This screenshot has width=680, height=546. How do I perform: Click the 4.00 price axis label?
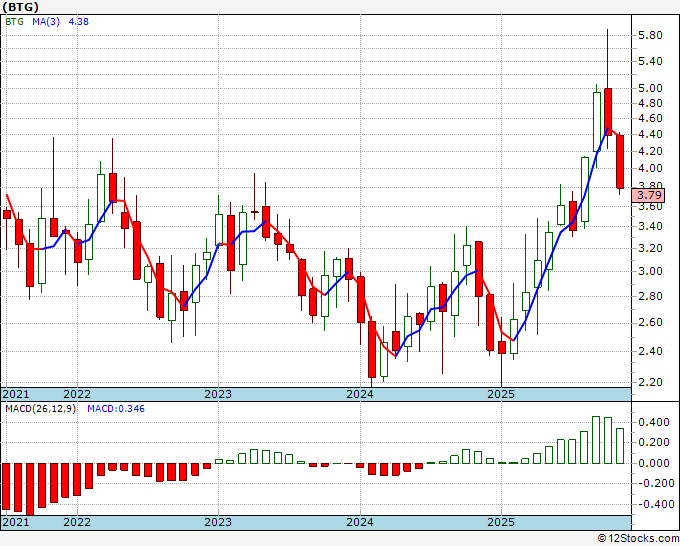point(650,168)
